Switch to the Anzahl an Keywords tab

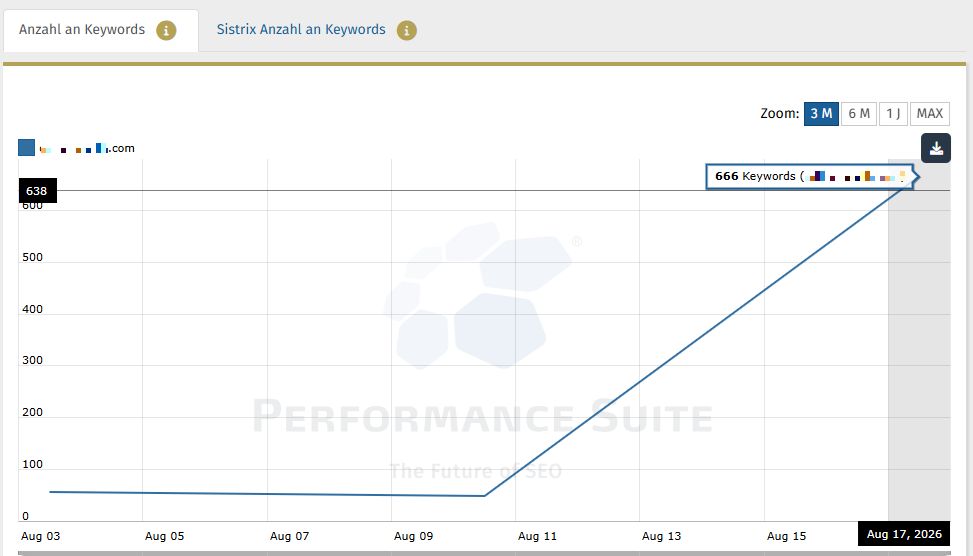[x=101, y=30]
